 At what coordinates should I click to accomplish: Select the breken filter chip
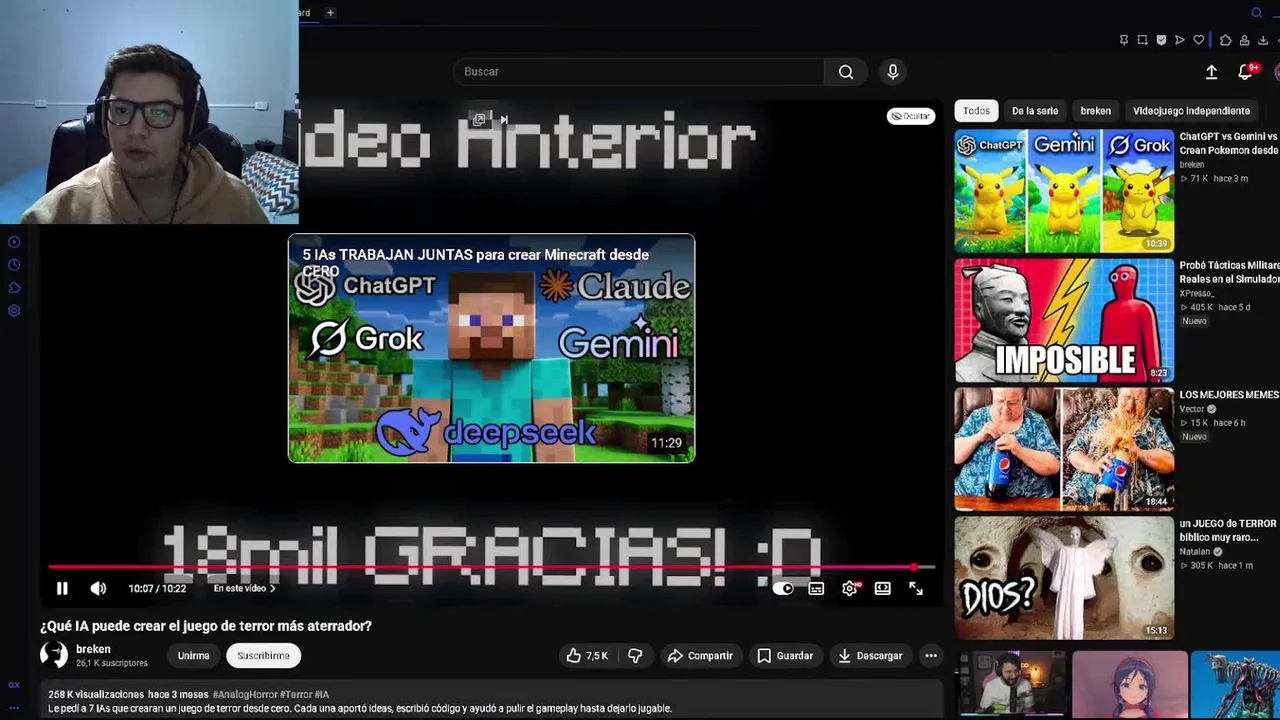pyautogui.click(x=1095, y=111)
